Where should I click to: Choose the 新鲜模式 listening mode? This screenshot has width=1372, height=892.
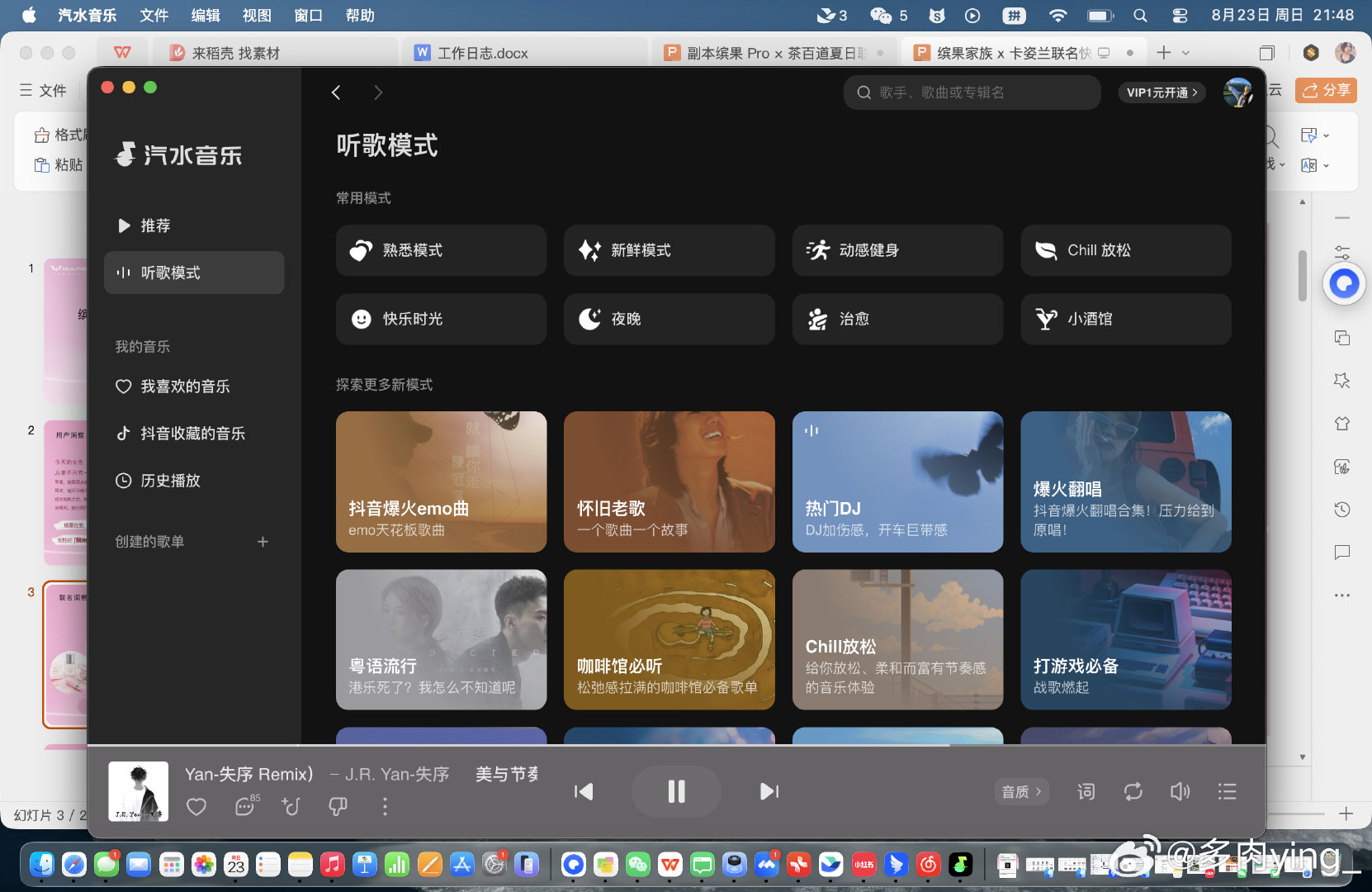[669, 250]
